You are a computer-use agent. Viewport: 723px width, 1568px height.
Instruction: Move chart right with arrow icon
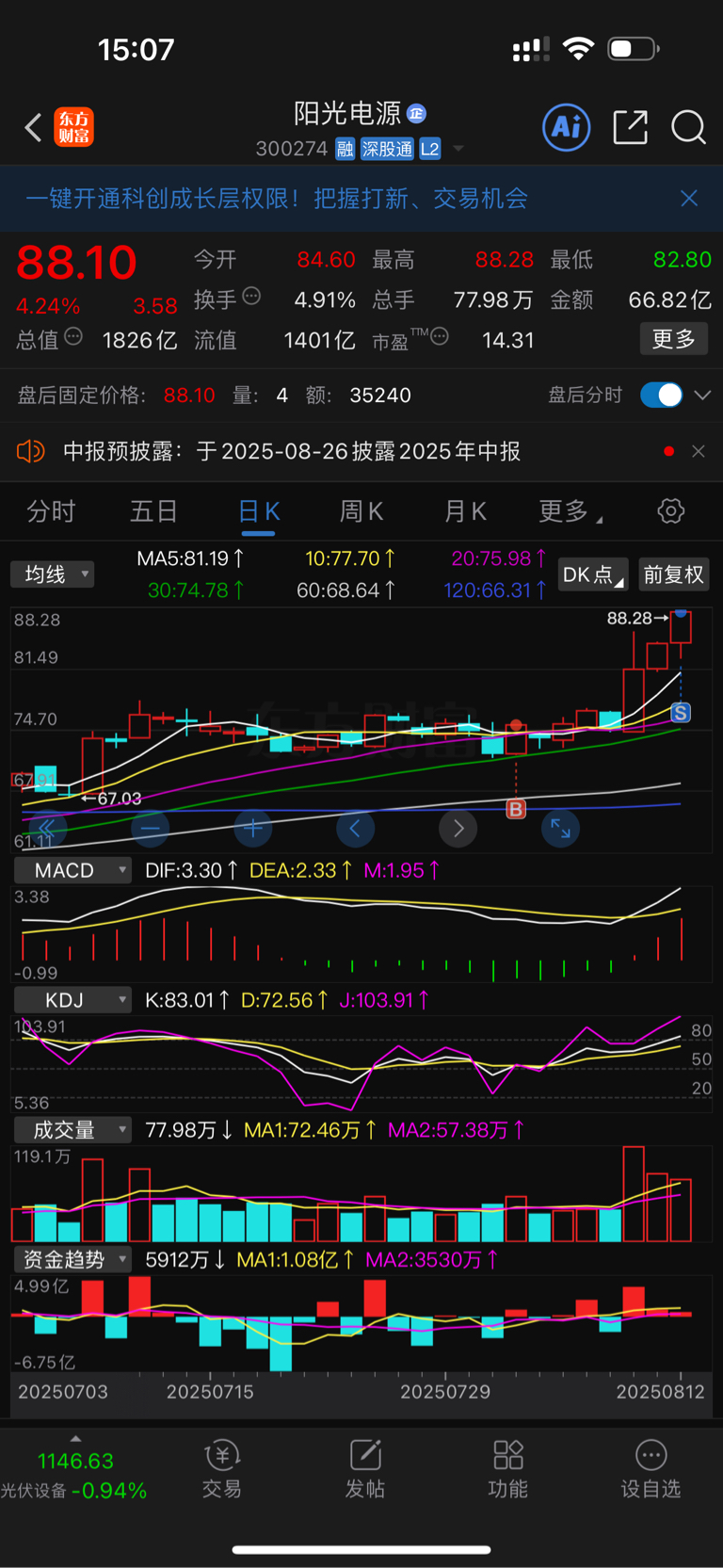458,829
